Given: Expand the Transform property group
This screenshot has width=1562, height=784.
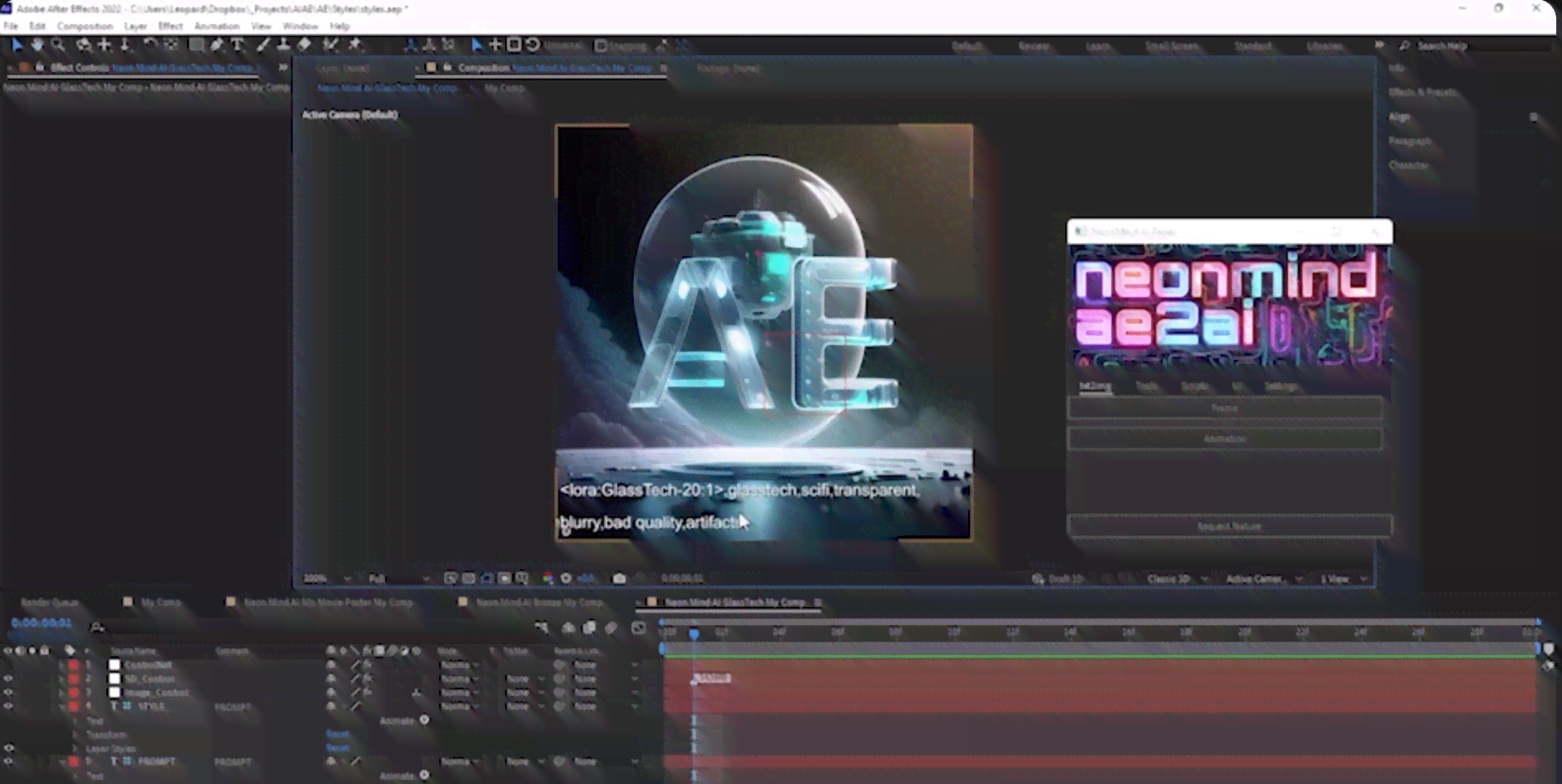Looking at the screenshot, I should click(x=76, y=735).
